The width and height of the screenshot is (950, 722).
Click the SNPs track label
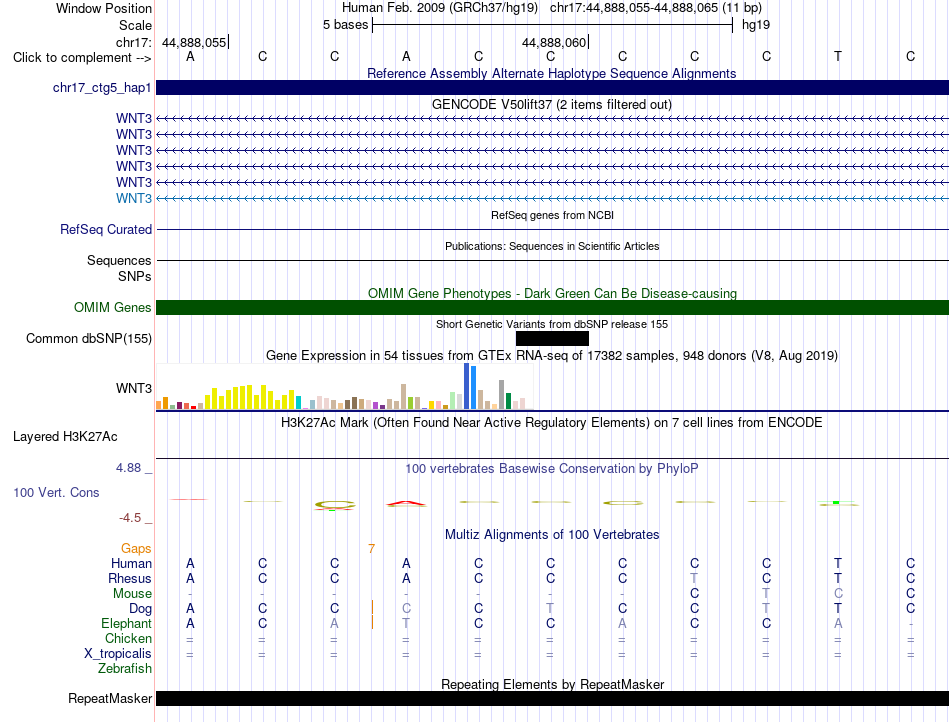click(135, 276)
